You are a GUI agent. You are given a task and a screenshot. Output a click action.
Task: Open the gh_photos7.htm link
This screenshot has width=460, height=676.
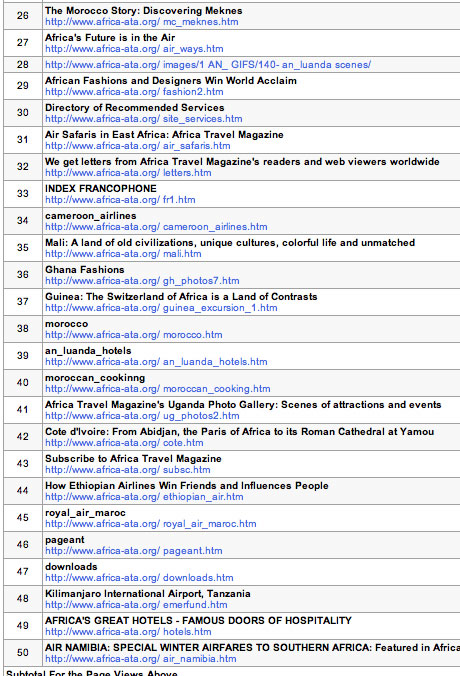142,281
